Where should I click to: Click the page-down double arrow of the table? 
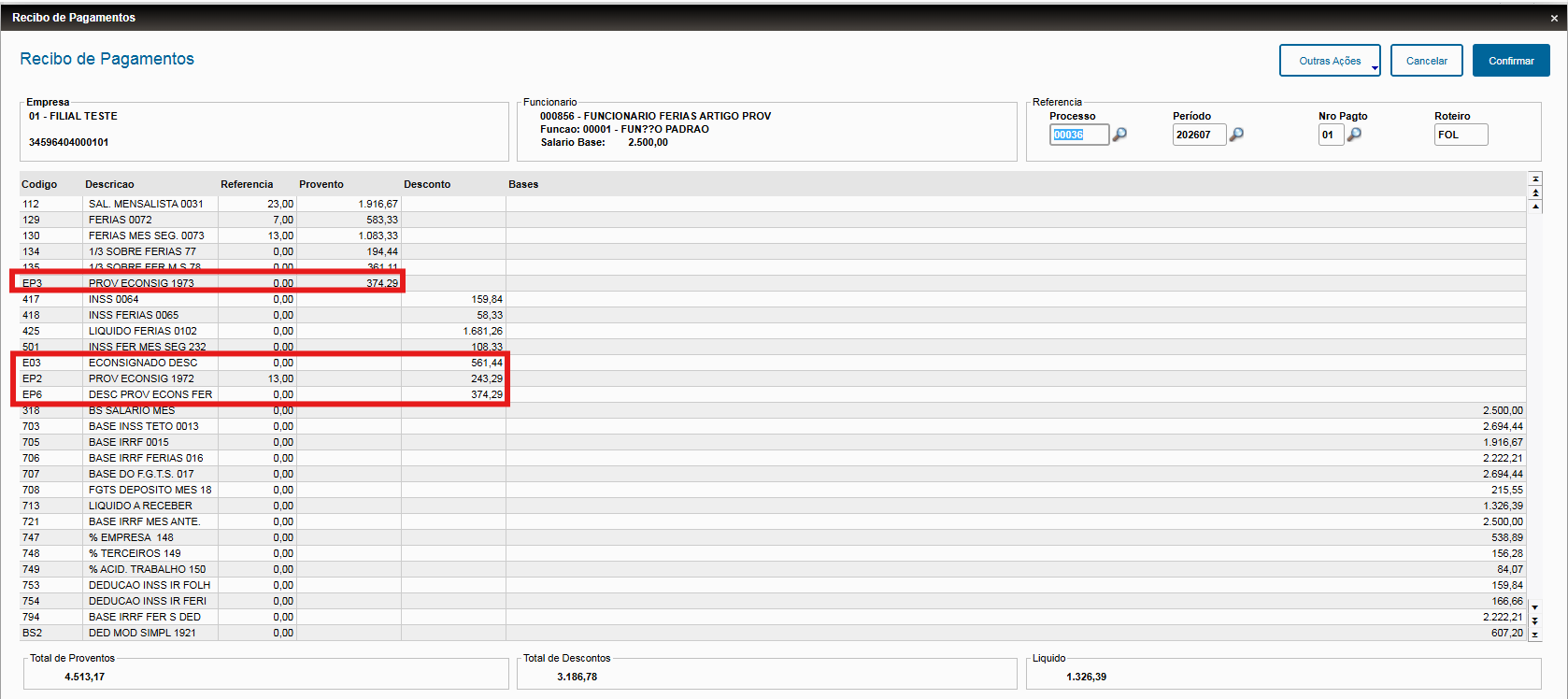click(1534, 621)
